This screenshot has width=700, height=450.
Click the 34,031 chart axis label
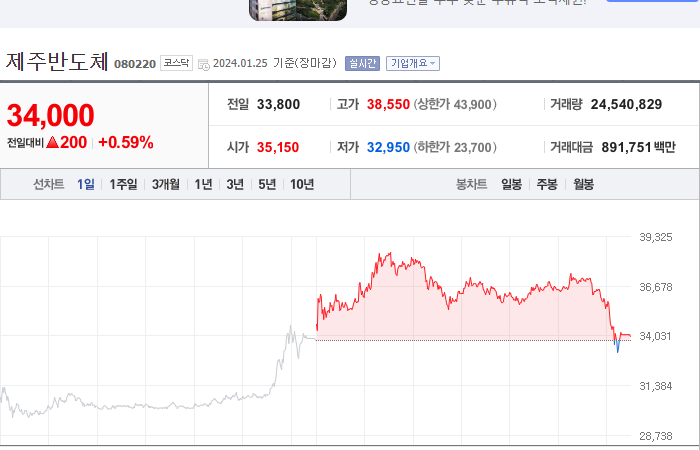pyautogui.click(x=655, y=336)
